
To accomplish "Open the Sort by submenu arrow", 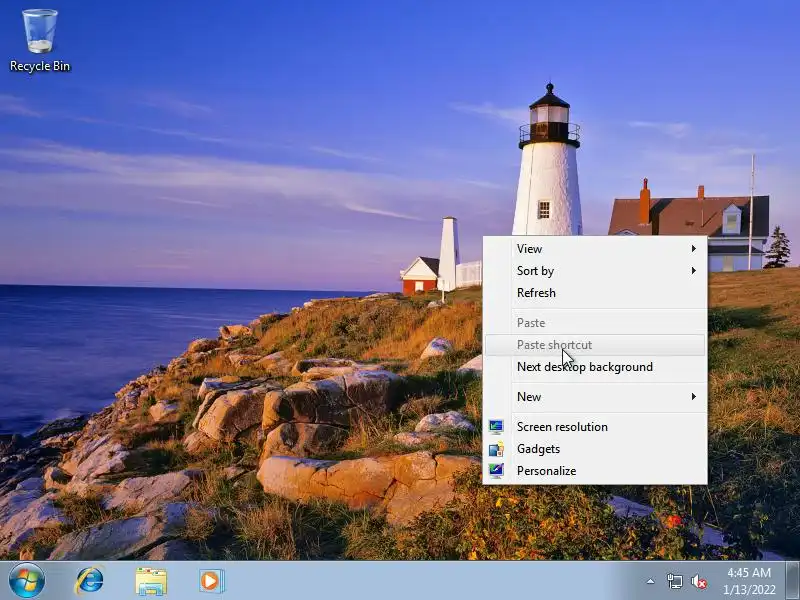I will click(693, 270).
